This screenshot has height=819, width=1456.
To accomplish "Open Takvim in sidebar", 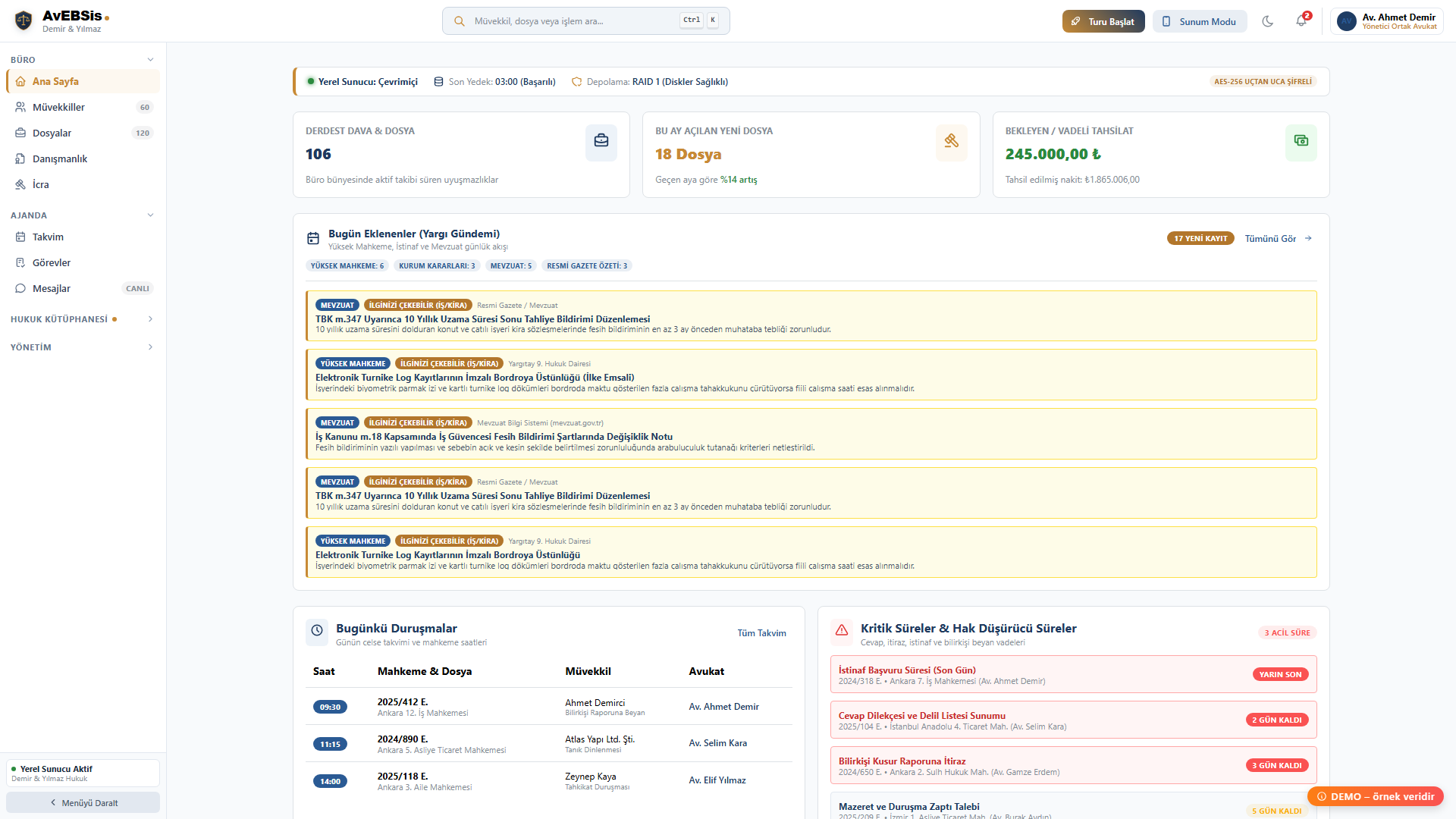I will 83,237.
